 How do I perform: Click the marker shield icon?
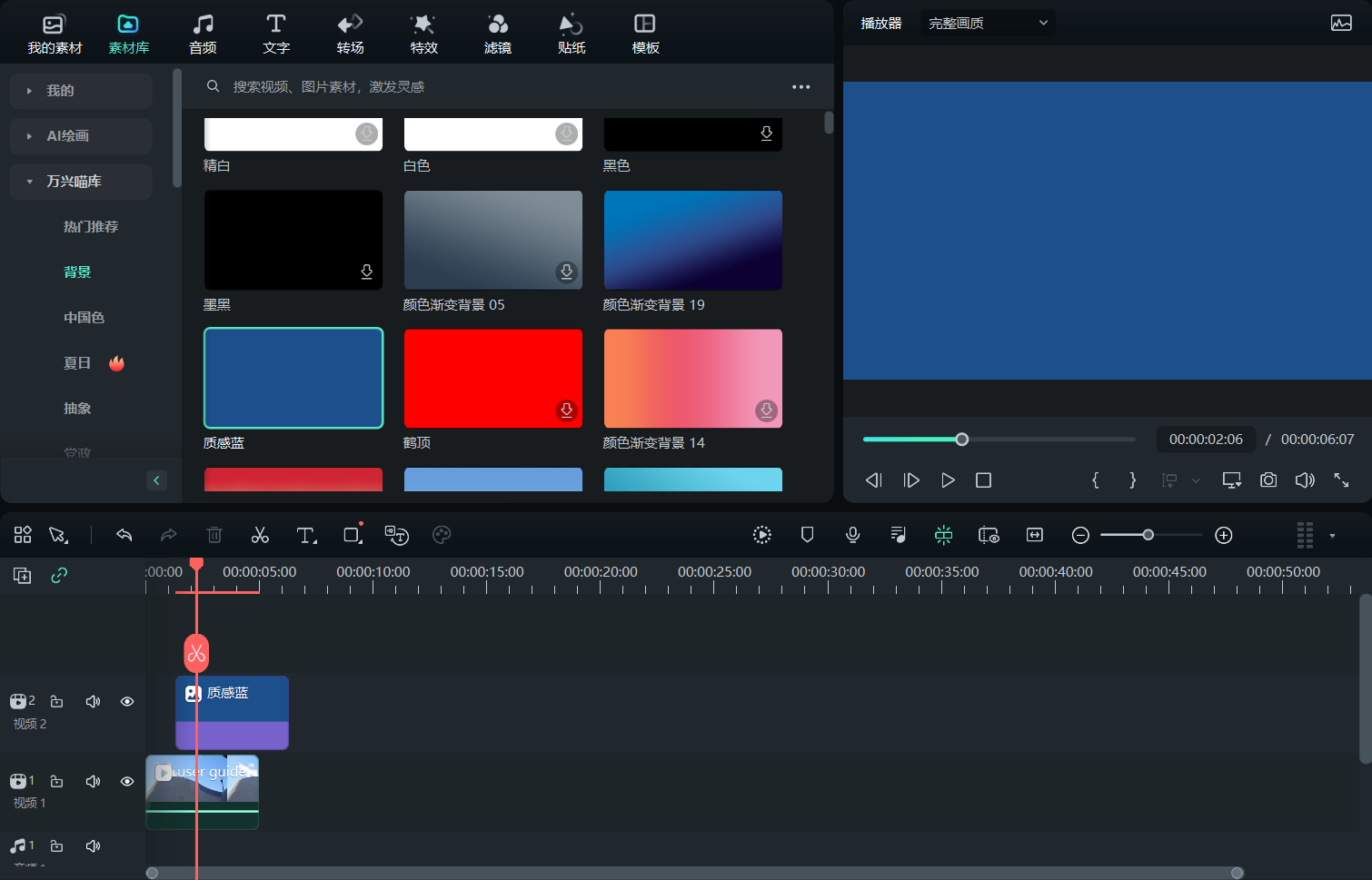pos(807,535)
